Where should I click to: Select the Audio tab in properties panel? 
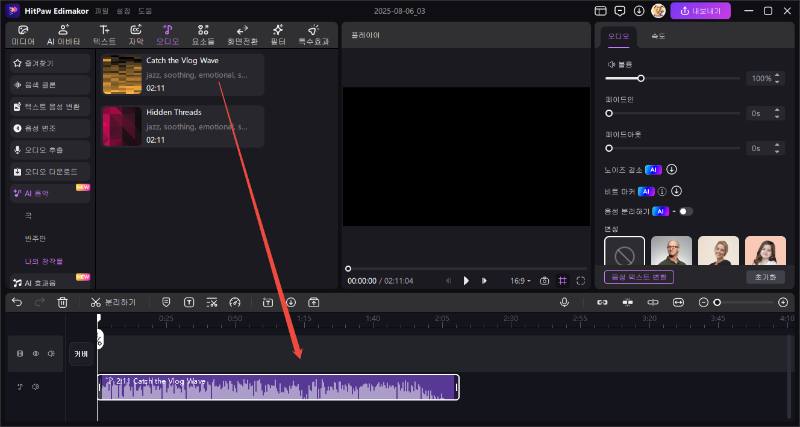coord(618,36)
